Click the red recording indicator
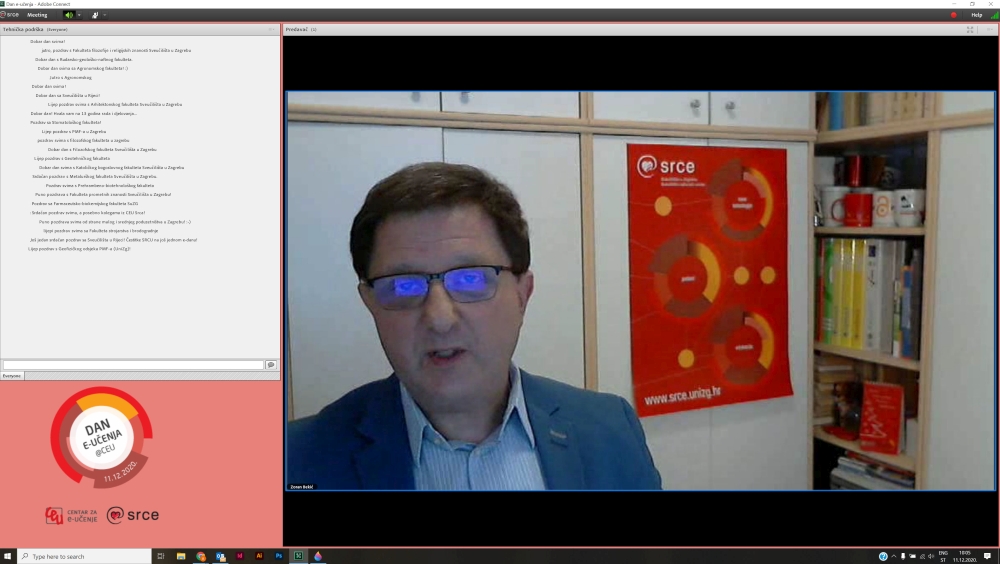Image resolution: width=1000 pixels, height=564 pixels. click(x=953, y=15)
